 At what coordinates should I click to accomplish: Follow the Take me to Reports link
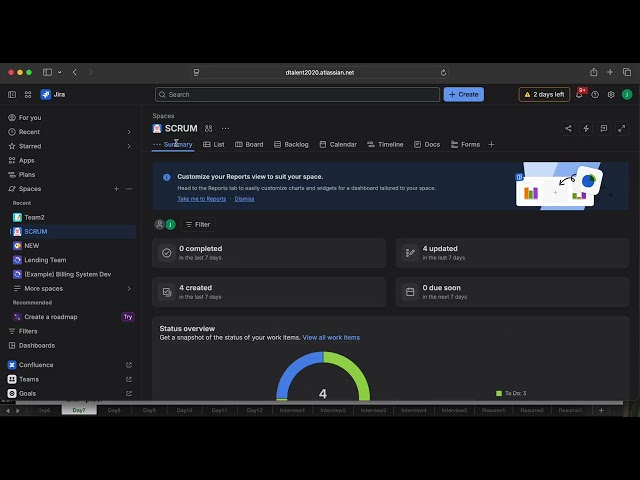pyautogui.click(x=202, y=199)
